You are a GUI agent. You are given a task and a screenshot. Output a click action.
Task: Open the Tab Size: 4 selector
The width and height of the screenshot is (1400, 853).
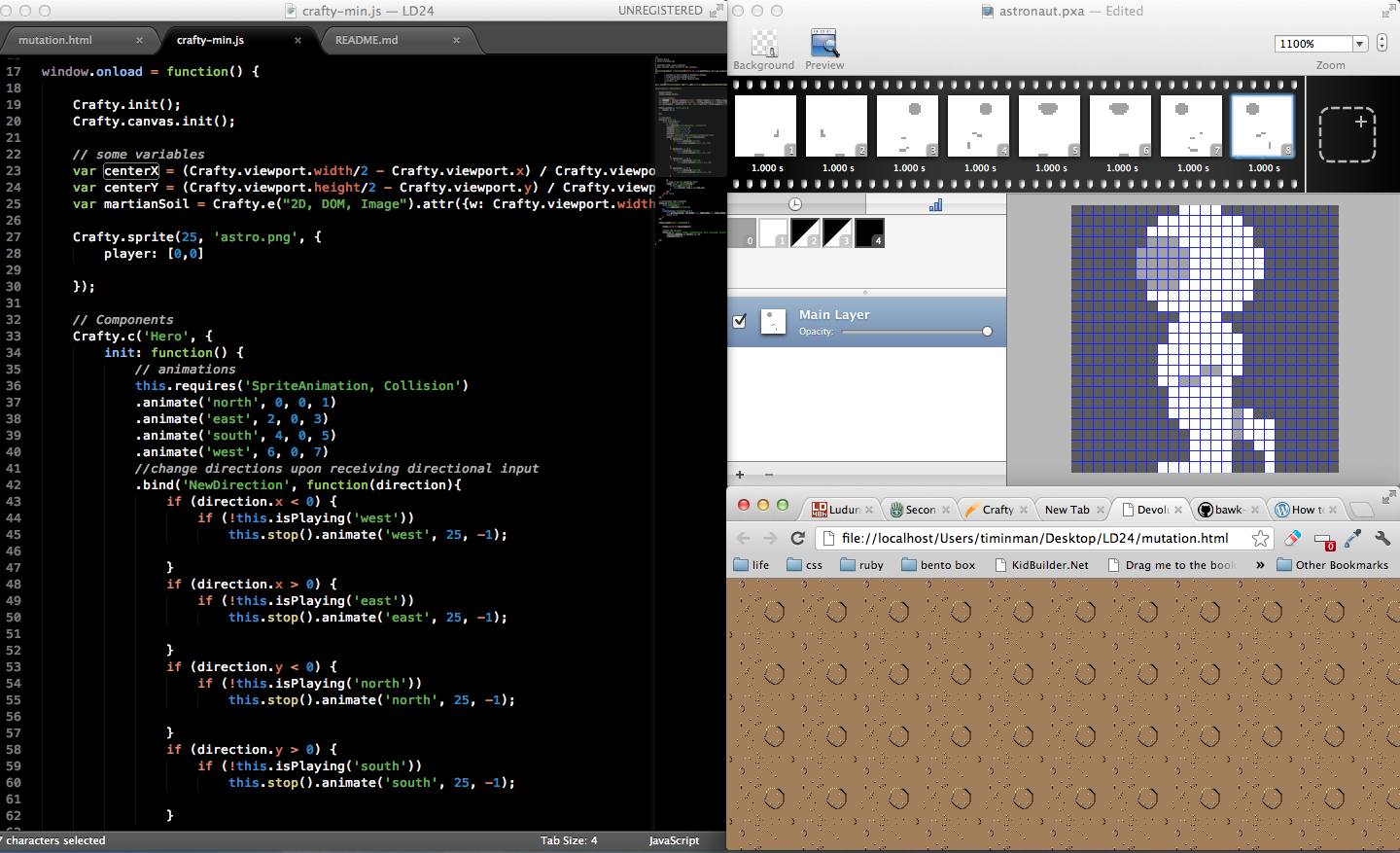tap(569, 840)
